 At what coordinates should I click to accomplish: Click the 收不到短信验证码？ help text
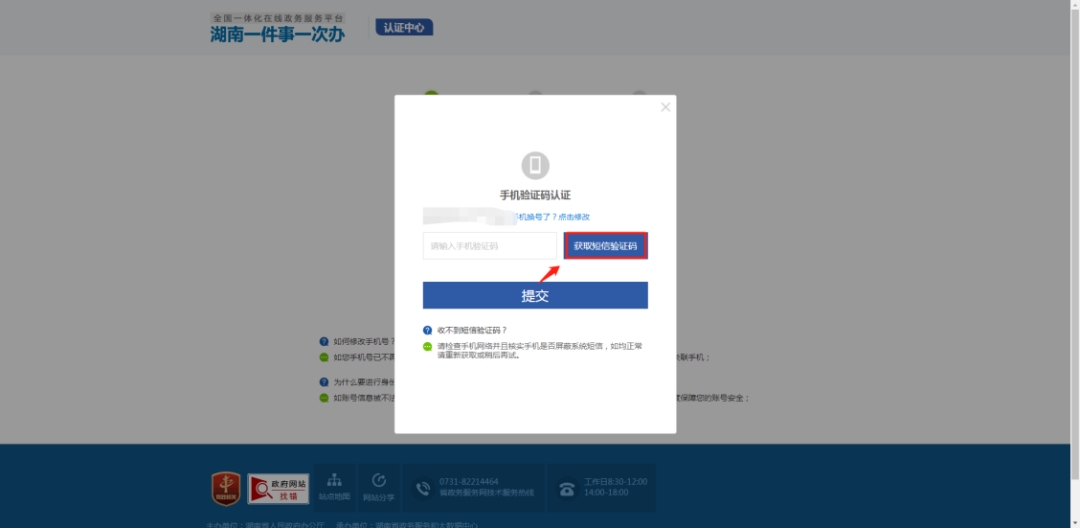pos(472,330)
